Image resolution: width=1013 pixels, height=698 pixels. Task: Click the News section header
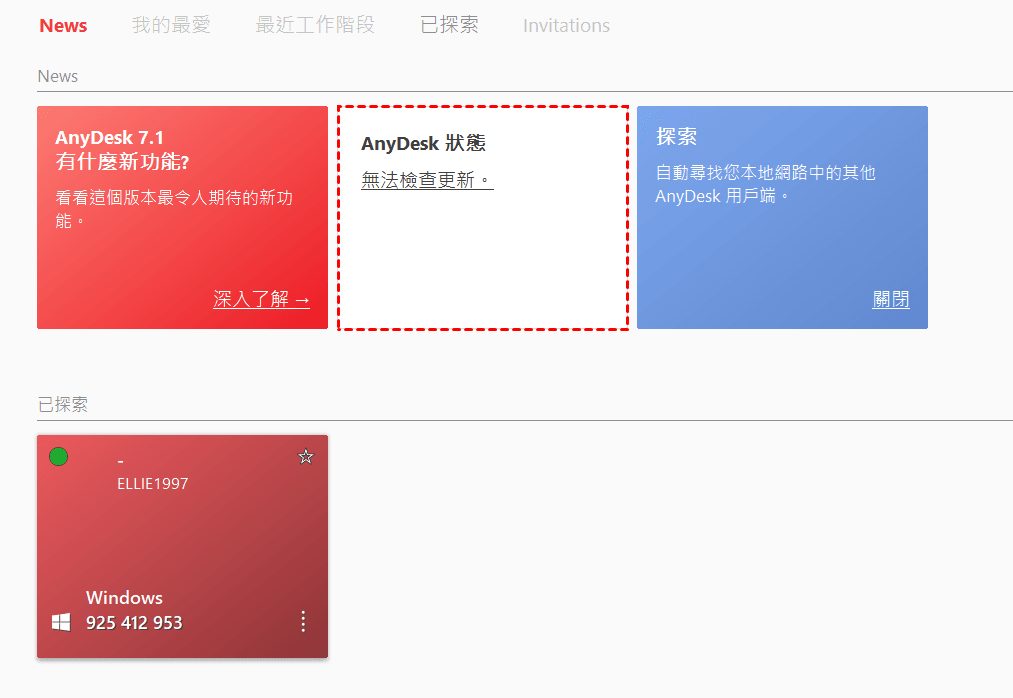tap(58, 77)
